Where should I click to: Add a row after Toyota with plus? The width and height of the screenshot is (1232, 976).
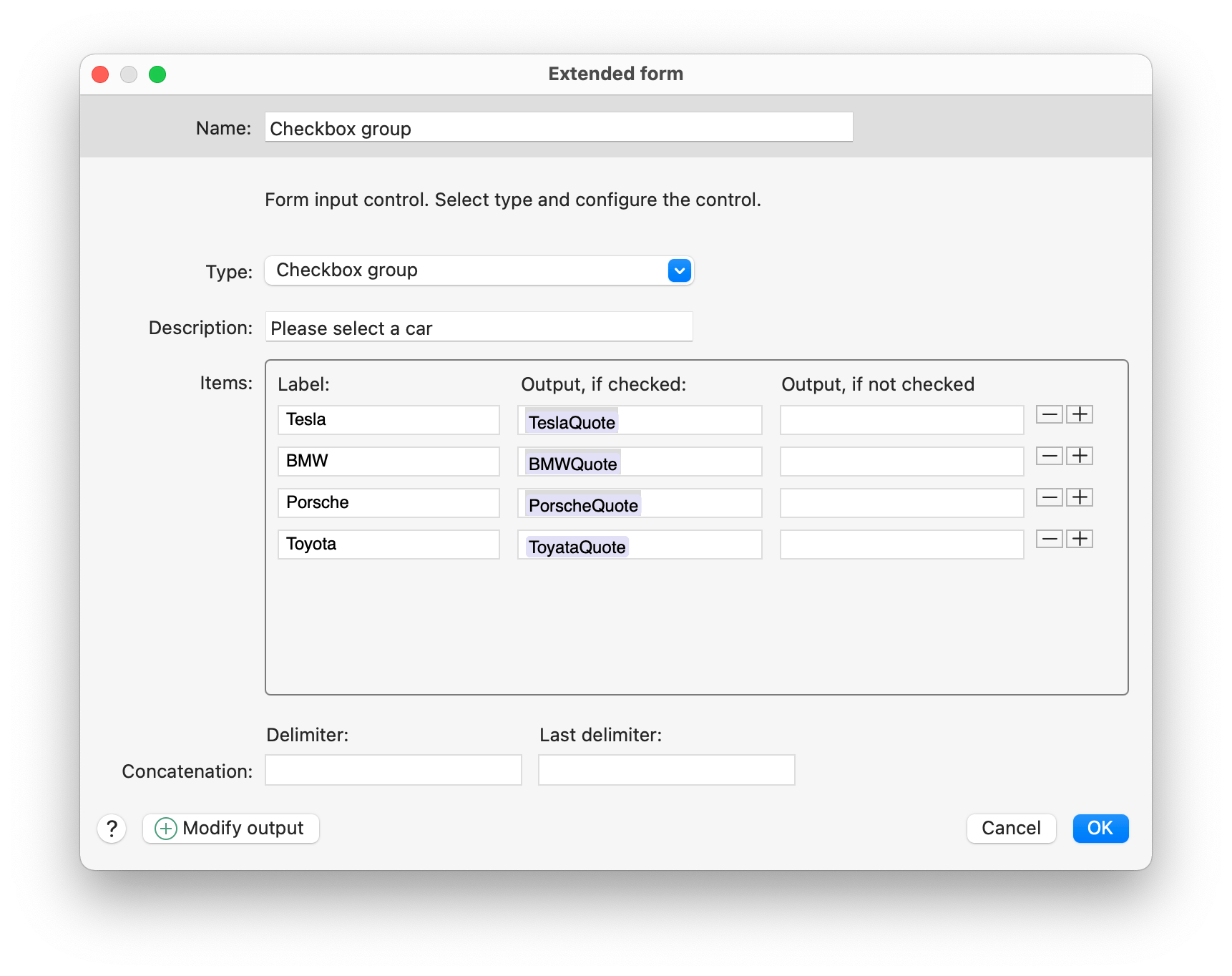pos(1080,539)
